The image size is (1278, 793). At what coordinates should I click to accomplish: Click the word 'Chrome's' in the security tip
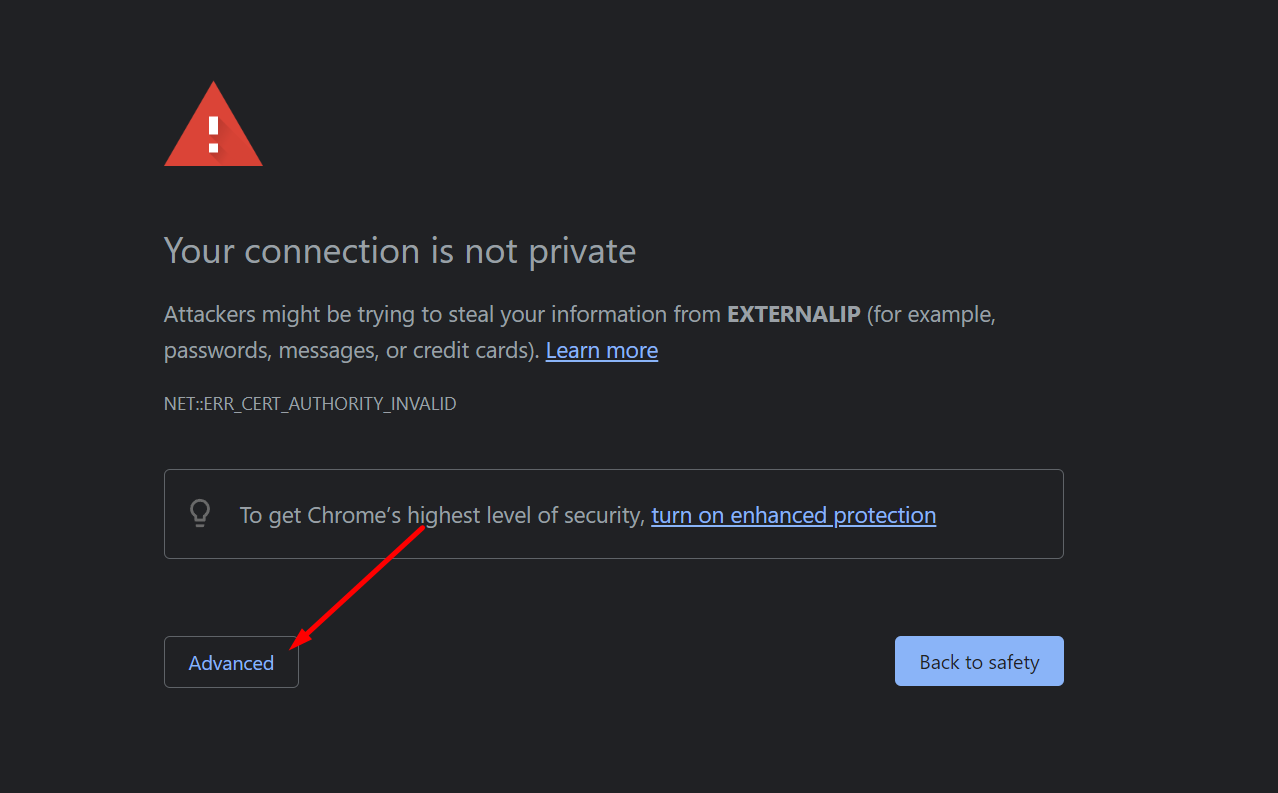[354, 515]
